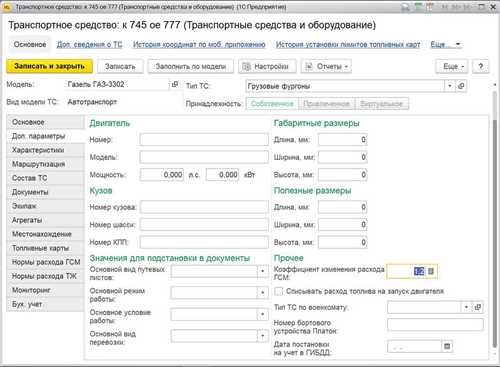Expand Основной режим работы dropdown
Screen dimensions: 500x367
pyautogui.click(x=263, y=293)
